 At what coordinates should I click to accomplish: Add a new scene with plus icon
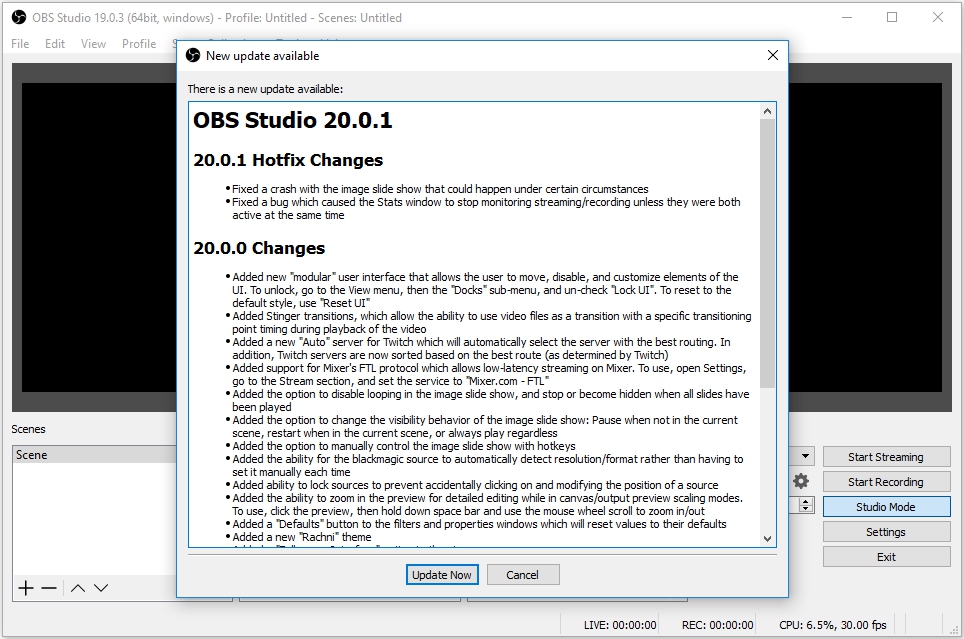(26, 588)
